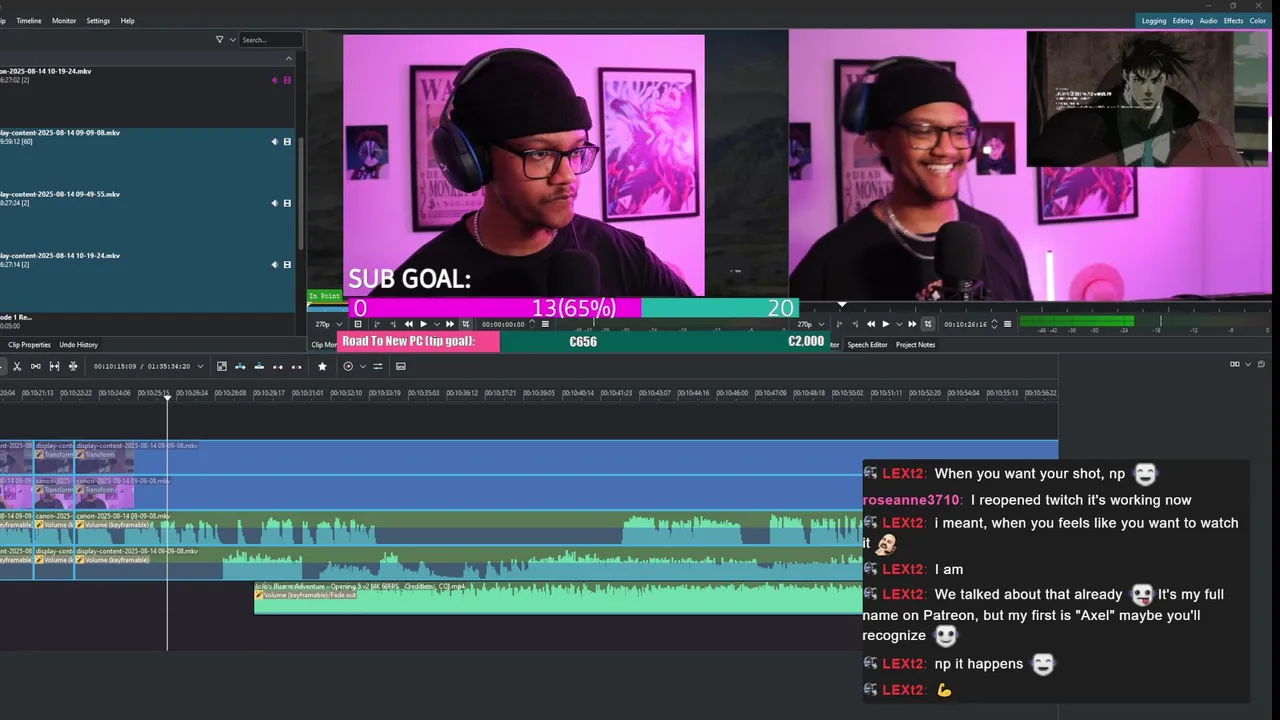Click video icon of display-content 09-09-08.mkv clip

[287, 142]
